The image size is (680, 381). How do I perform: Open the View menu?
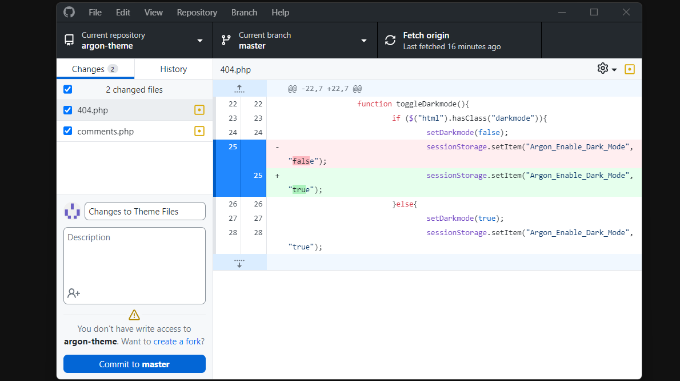[x=154, y=13]
